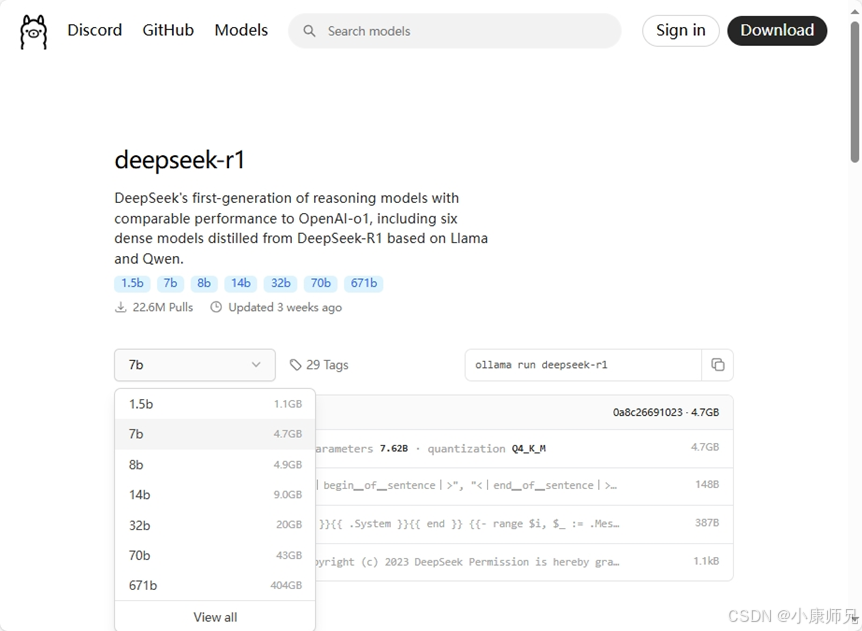862x631 pixels.
Task: Click the 70b tag badge
Action: coord(320,283)
